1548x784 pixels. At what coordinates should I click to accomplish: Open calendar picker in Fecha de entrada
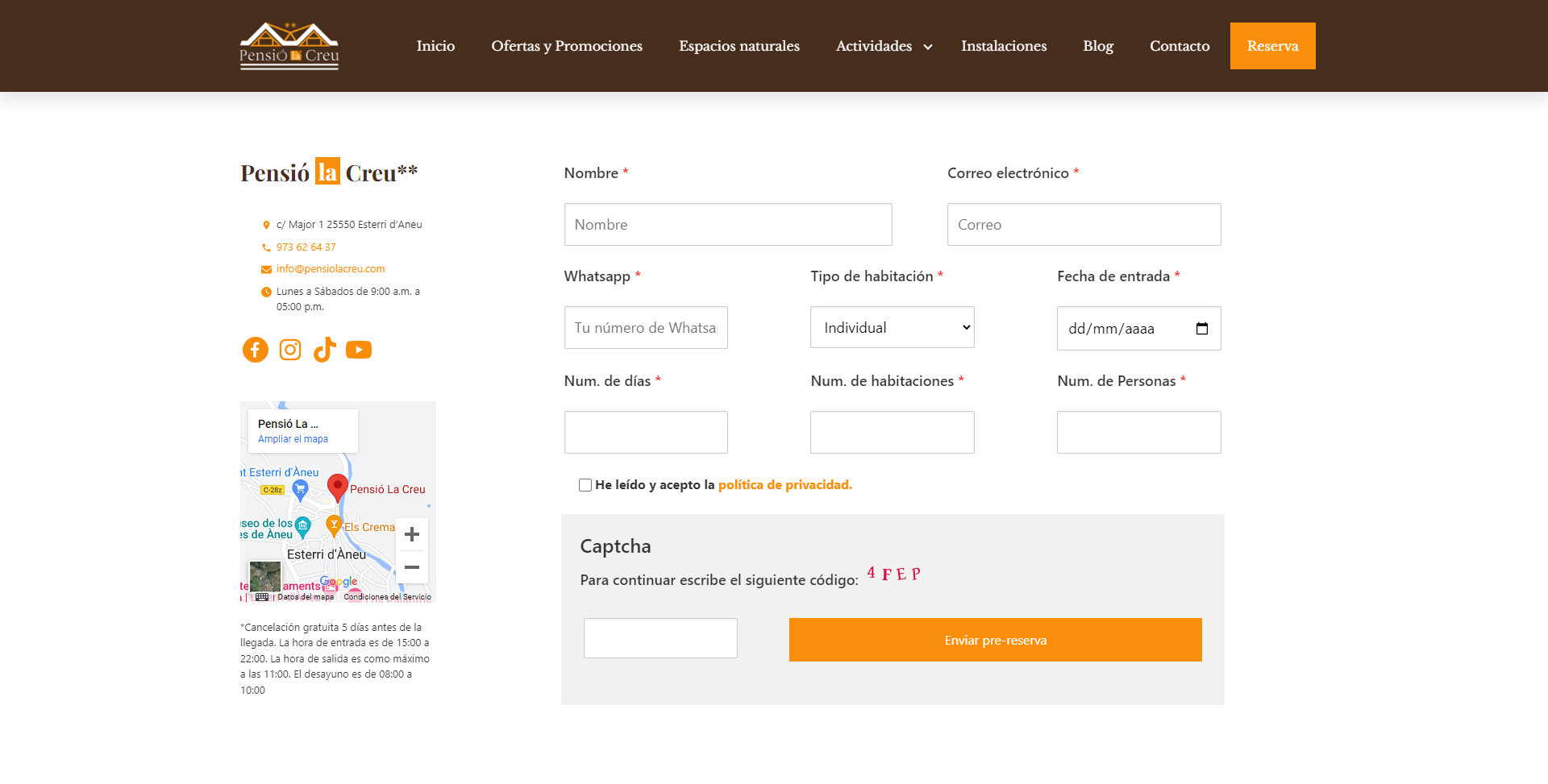coord(1201,329)
